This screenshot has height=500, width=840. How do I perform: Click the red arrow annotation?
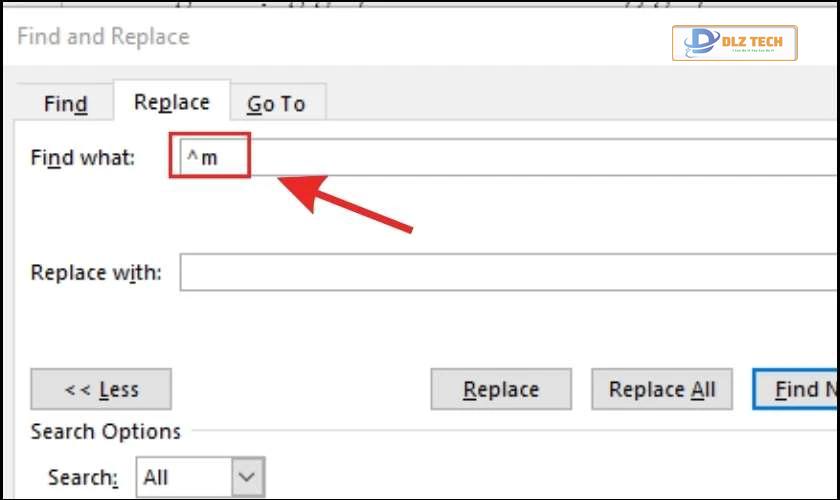click(345, 204)
